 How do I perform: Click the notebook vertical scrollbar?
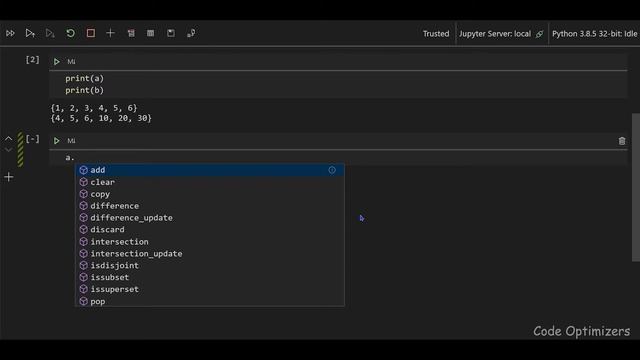[636, 187]
